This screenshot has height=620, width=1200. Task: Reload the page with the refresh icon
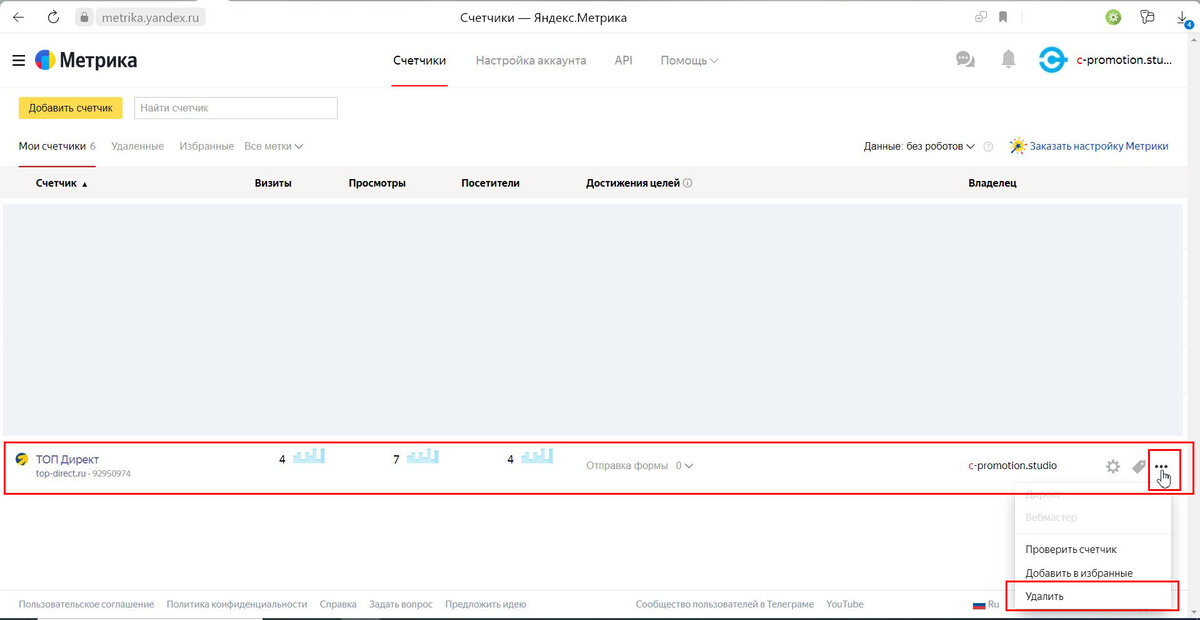53,17
